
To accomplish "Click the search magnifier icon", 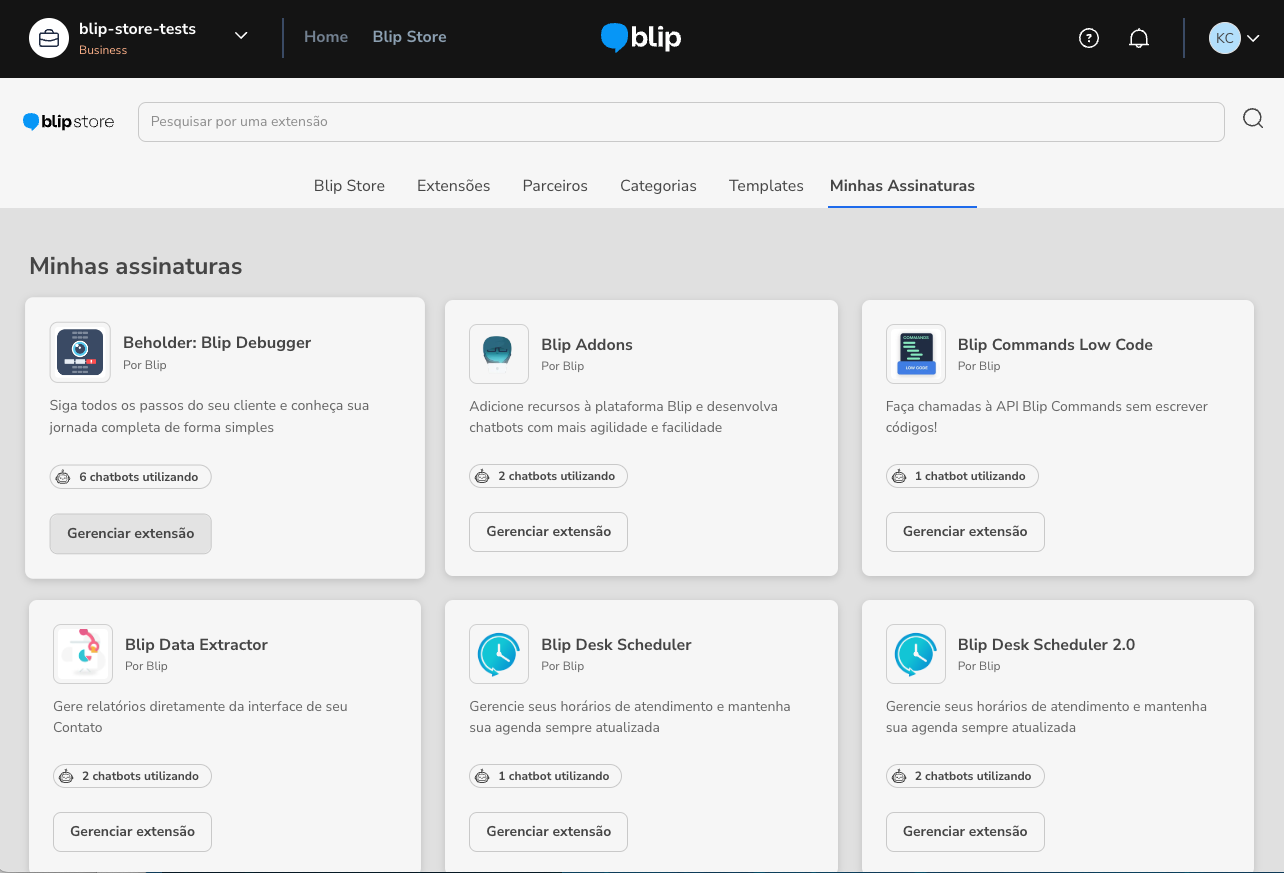I will (1253, 119).
